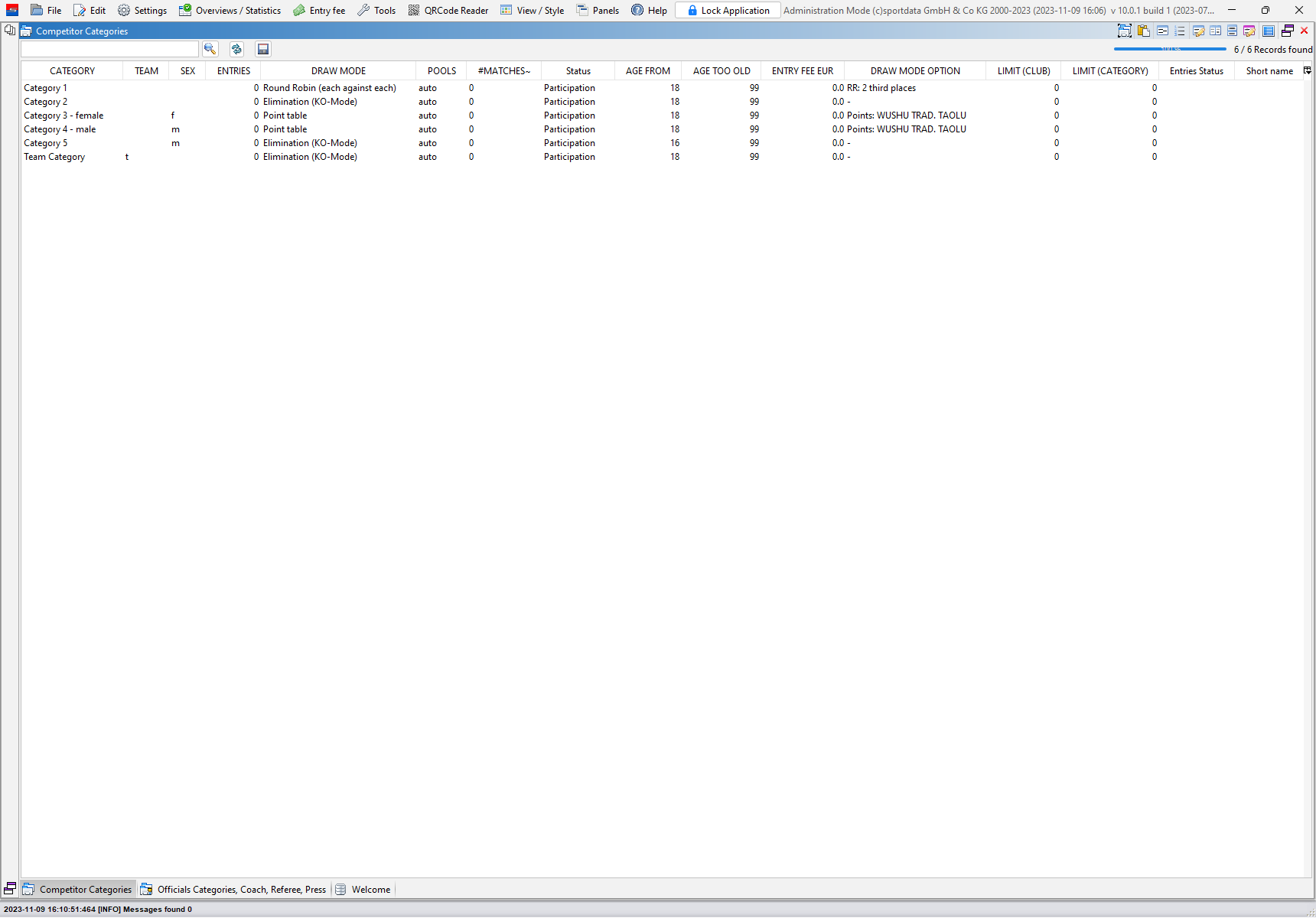Sort by the DRAW MODE column header
Viewport: 1316px width, 918px height.
pyautogui.click(x=338, y=70)
